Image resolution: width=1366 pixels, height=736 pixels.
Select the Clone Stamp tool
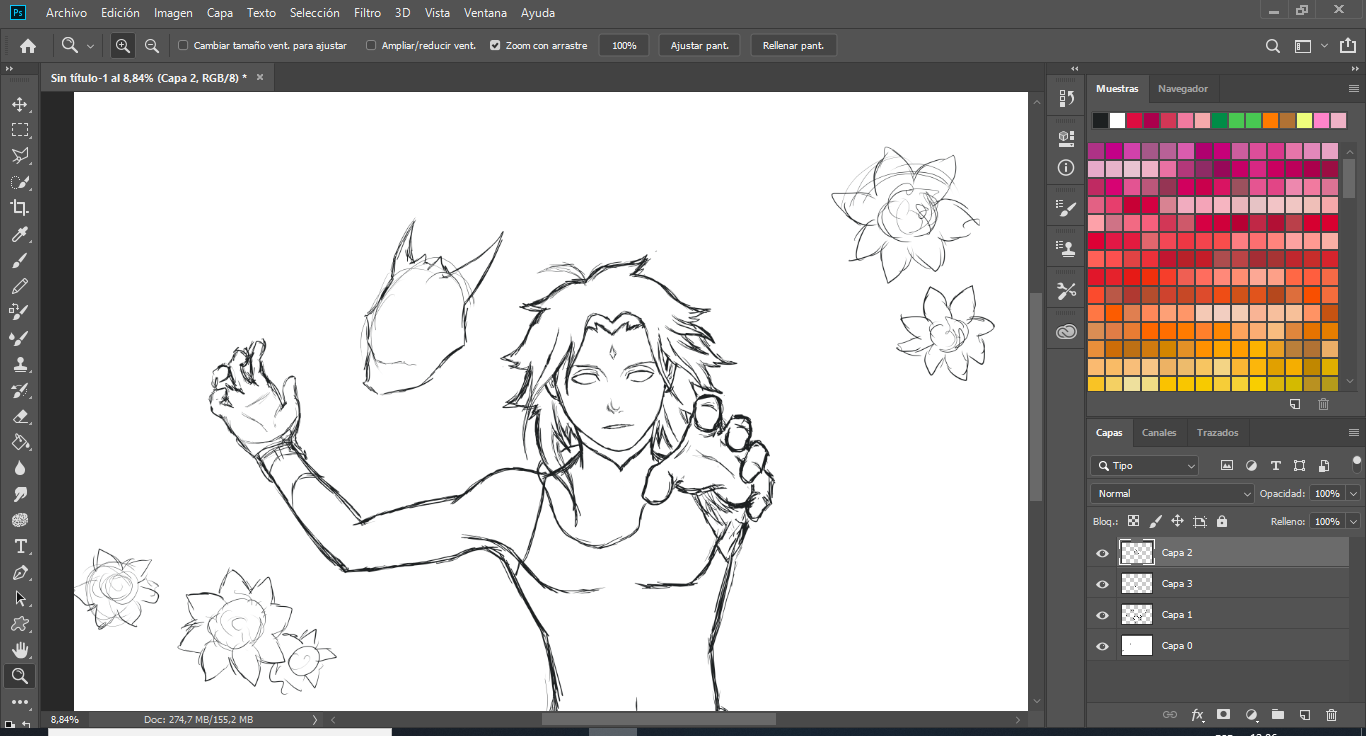(20, 364)
